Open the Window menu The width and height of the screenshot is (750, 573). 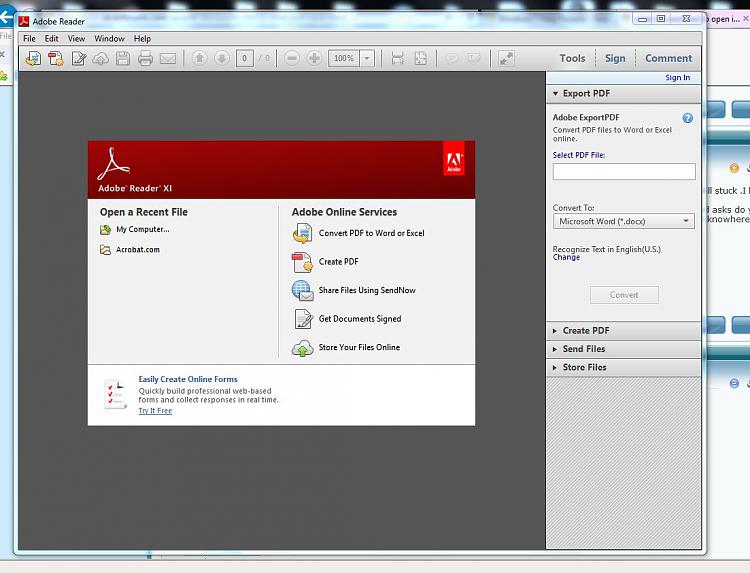pyautogui.click(x=110, y=39)
